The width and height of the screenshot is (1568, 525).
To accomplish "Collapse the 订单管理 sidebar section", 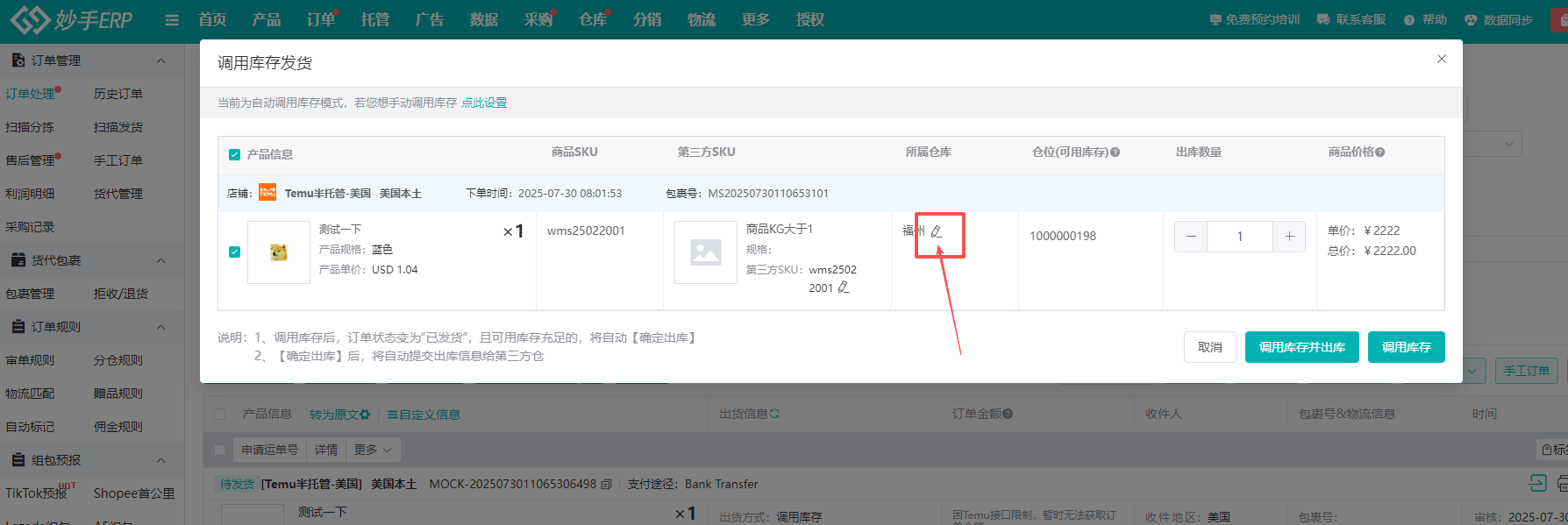I will pos(160,60).
